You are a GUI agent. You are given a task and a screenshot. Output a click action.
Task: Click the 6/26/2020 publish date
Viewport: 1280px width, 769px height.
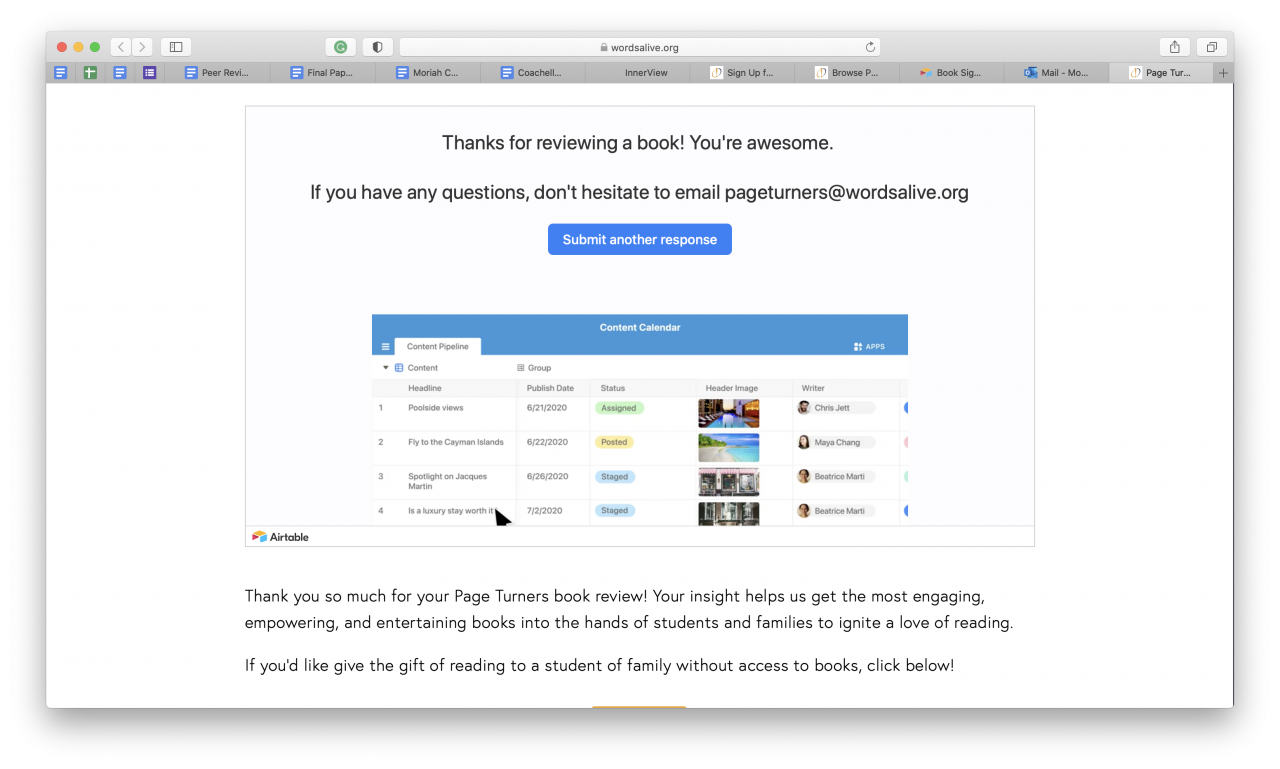tap(547, 476)
